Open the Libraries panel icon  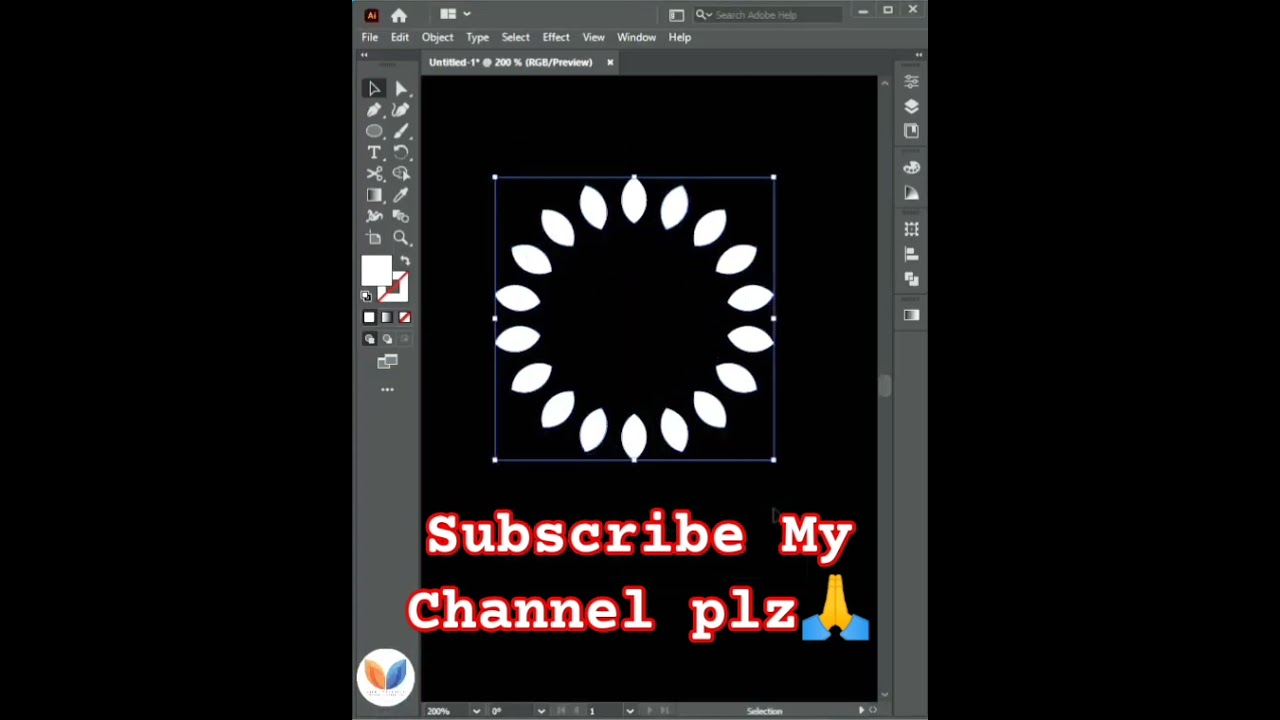click(x=911, y=131)
